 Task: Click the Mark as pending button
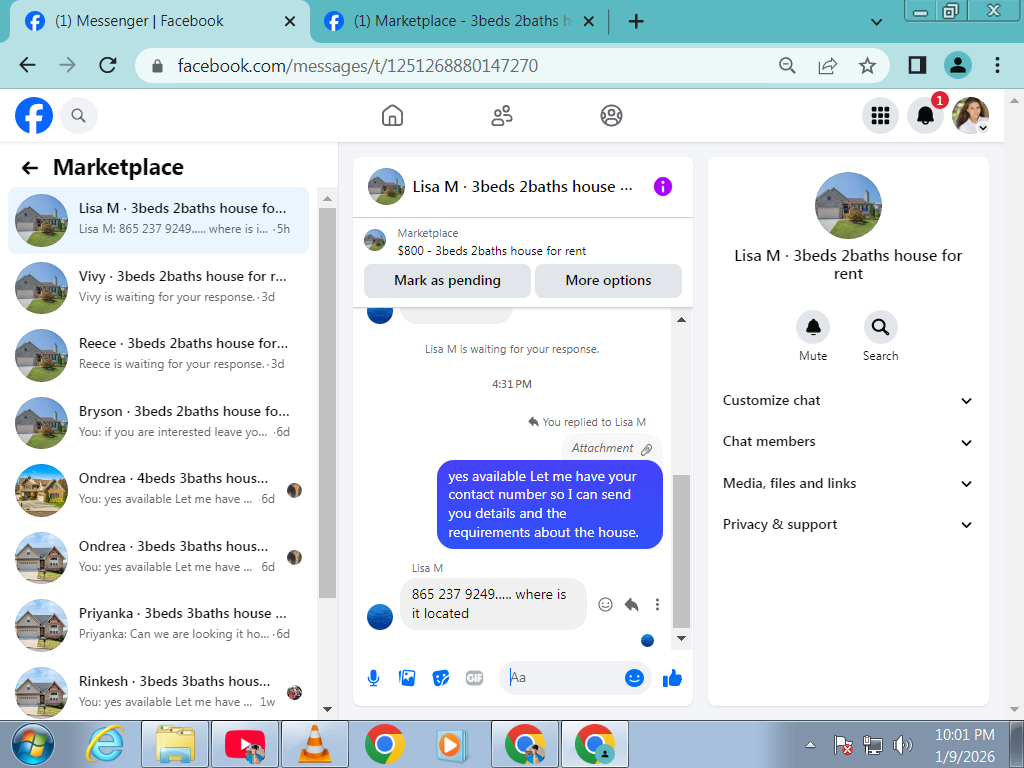(447, 281)
